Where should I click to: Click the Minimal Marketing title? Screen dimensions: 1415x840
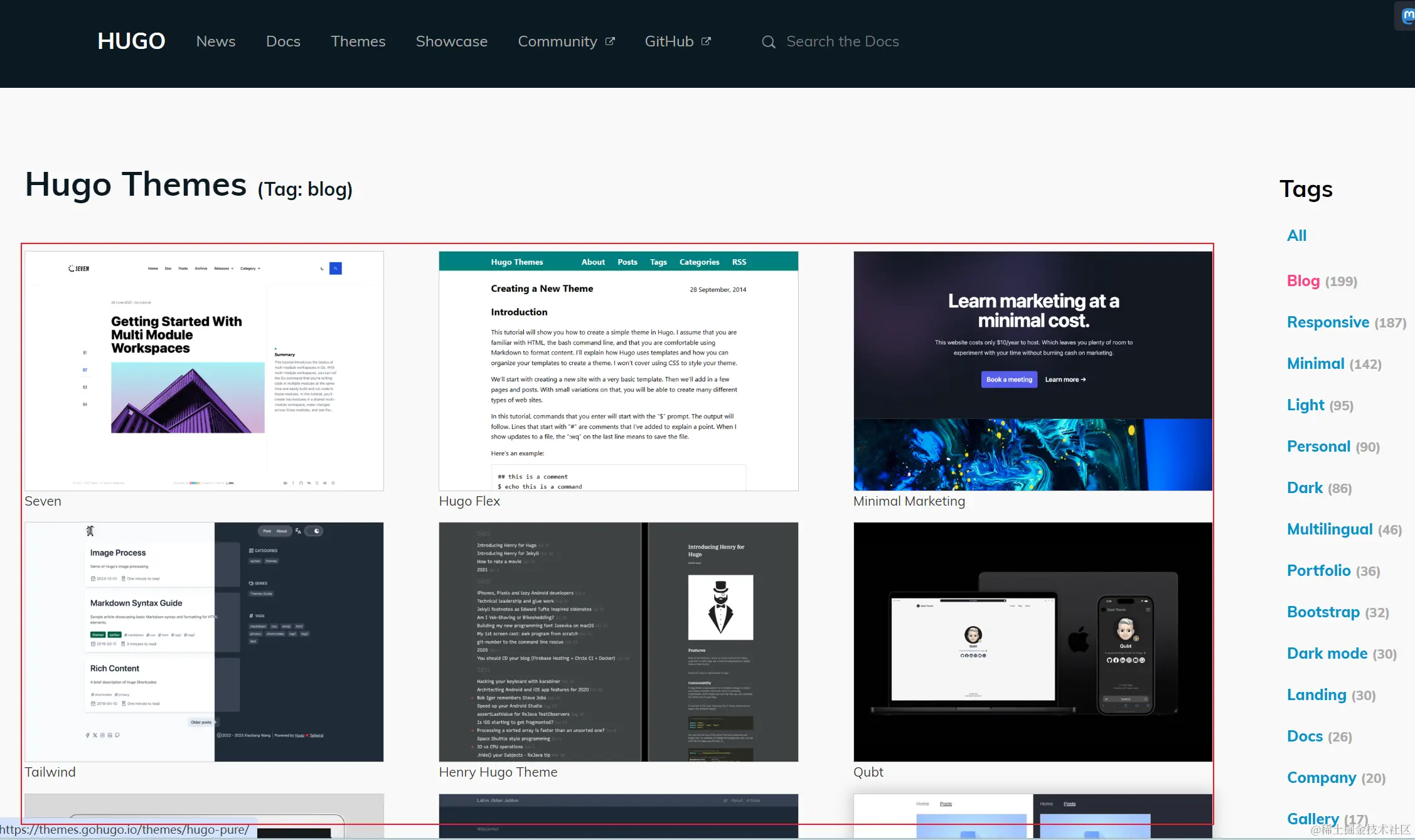(x=909, y=501)
